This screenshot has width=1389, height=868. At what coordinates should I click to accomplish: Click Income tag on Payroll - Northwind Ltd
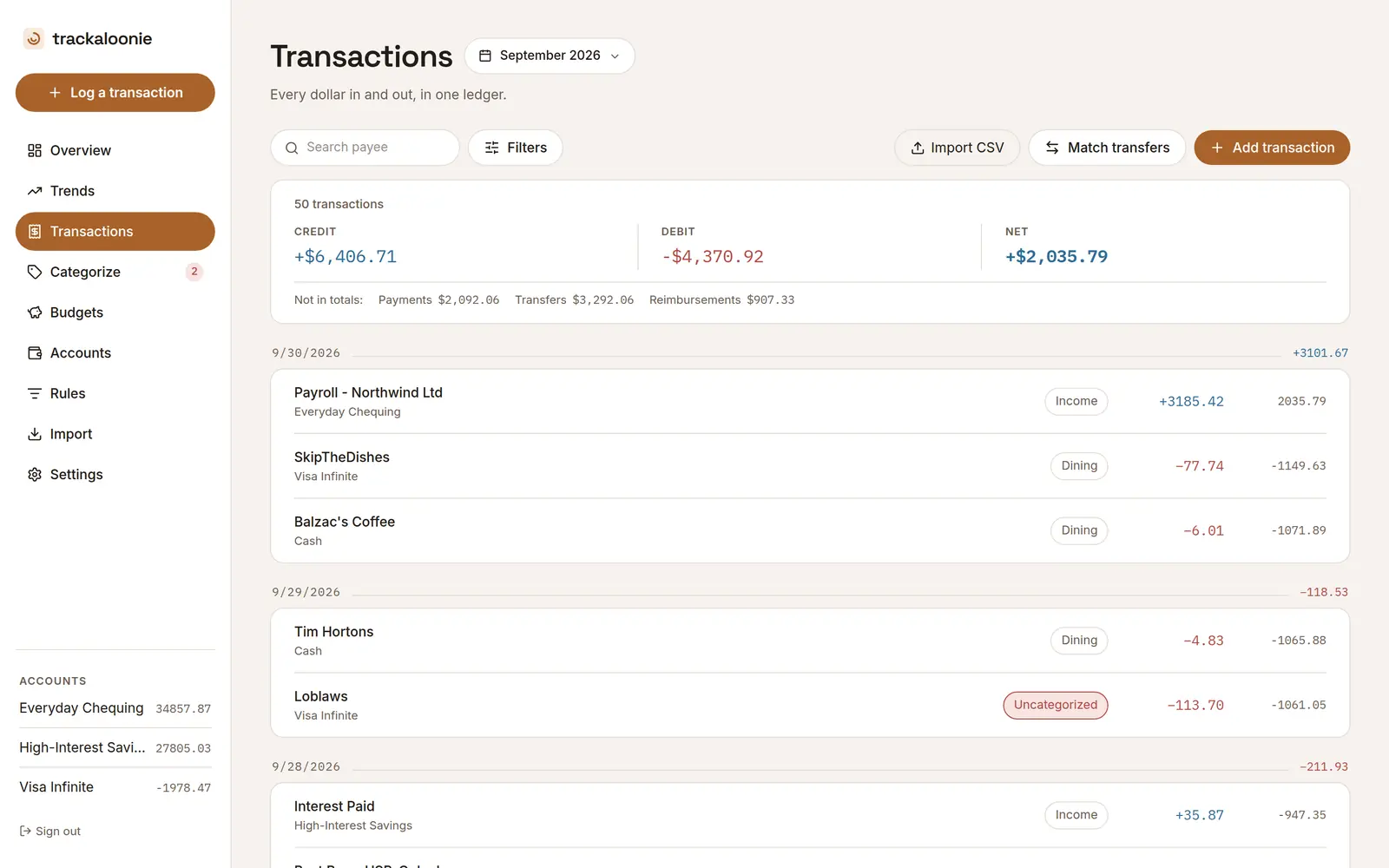click(1076, 401)
